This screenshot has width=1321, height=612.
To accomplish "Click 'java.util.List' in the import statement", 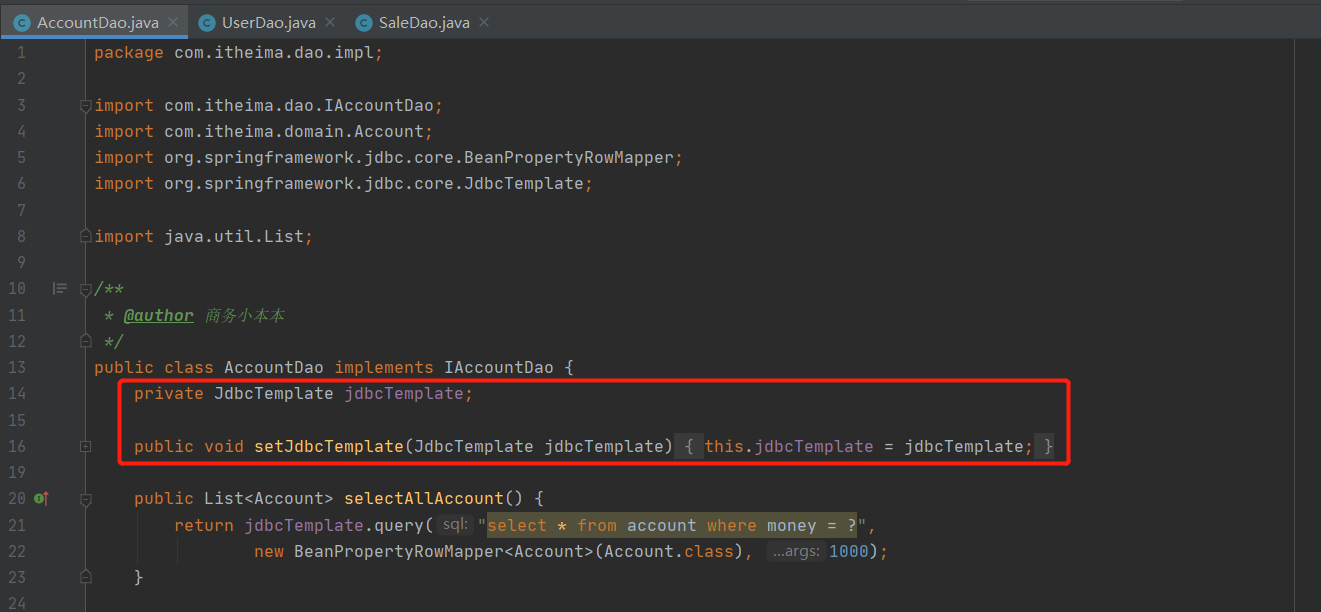I will point(234,237).
